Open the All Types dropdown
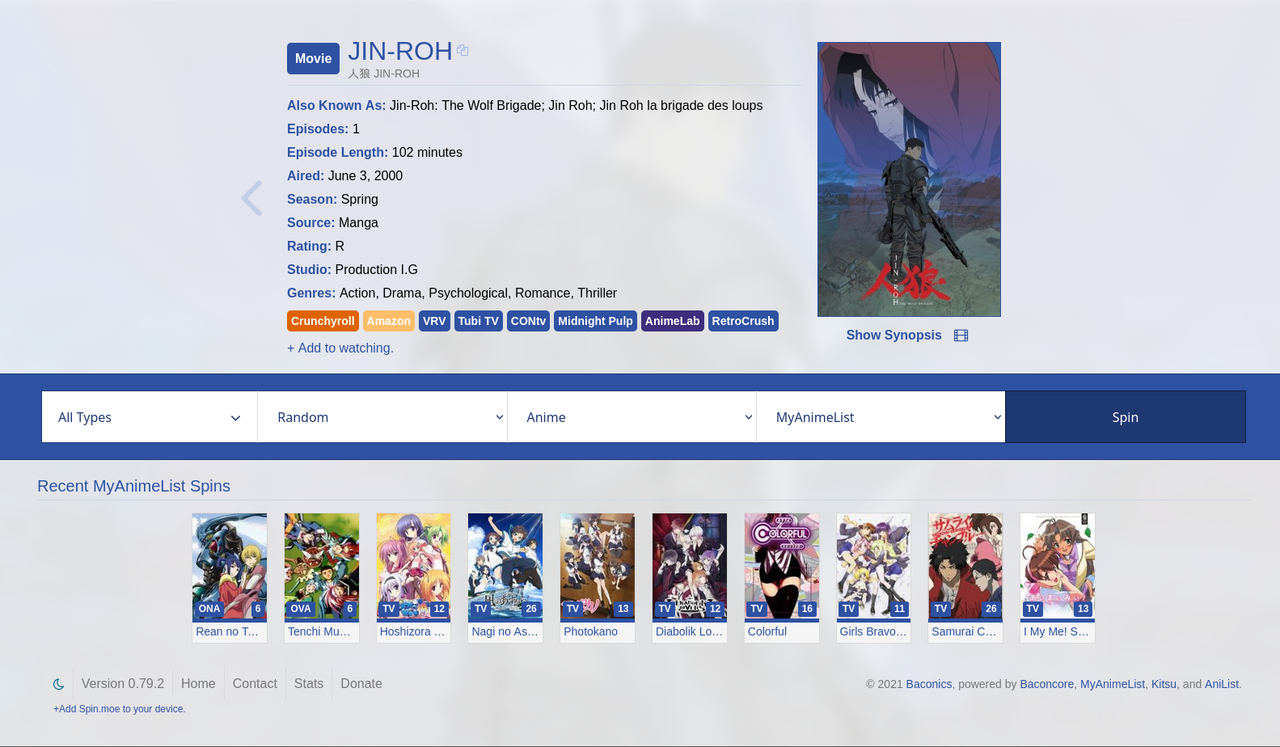The width and height of the screenshot is (1280, 747). 149,417
